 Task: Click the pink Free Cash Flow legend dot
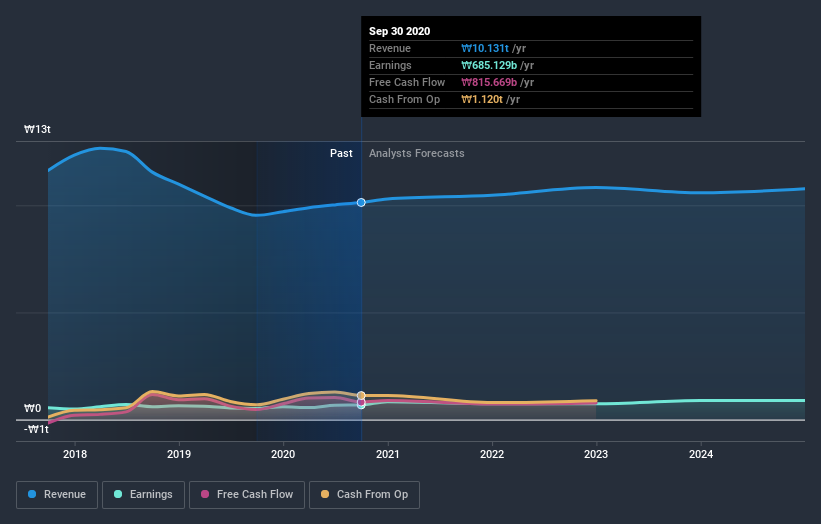[205, 494]
